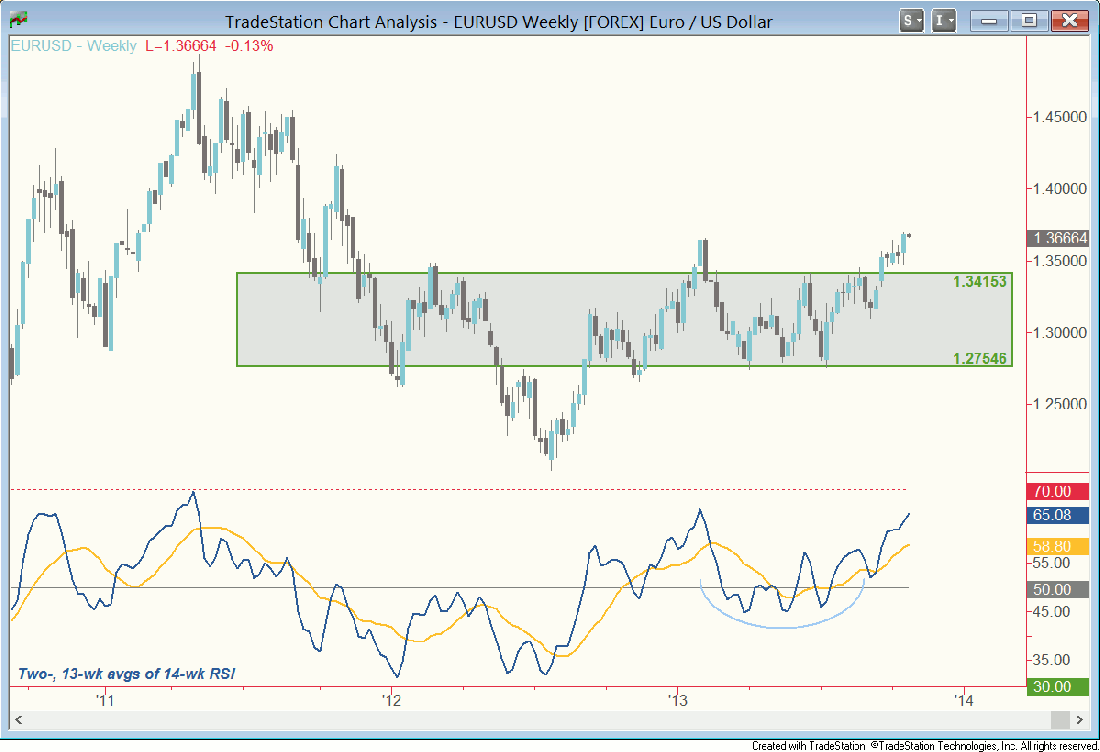The height and width of the screenshot is (752, 1100).
Task: Select the 14-wk RSI indicator caption
Action: 128,675
